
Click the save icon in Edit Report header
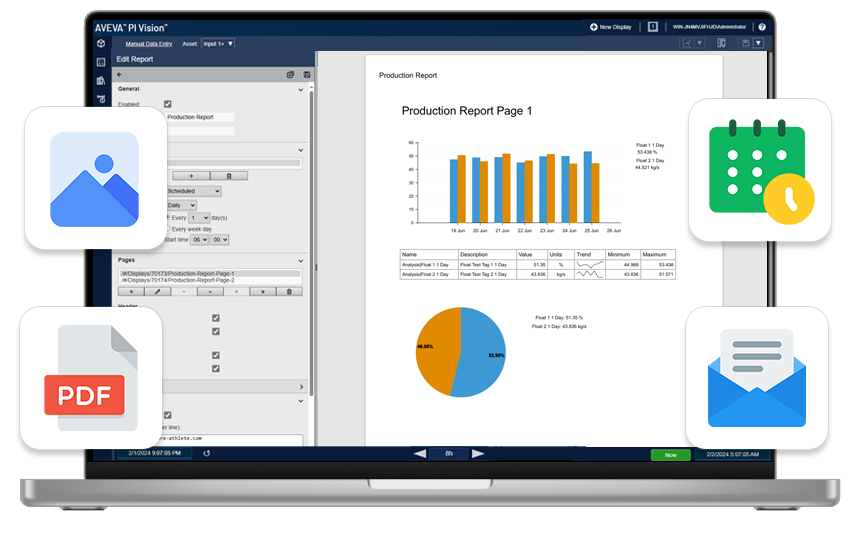point(306,74)
